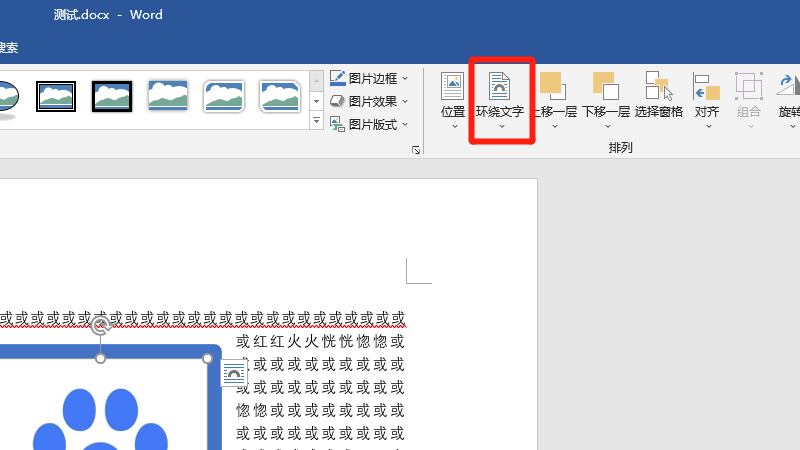Viewport: 800px width, 450px height.
Task: Click the layout options icon beside picture
Action: [233, 373]
